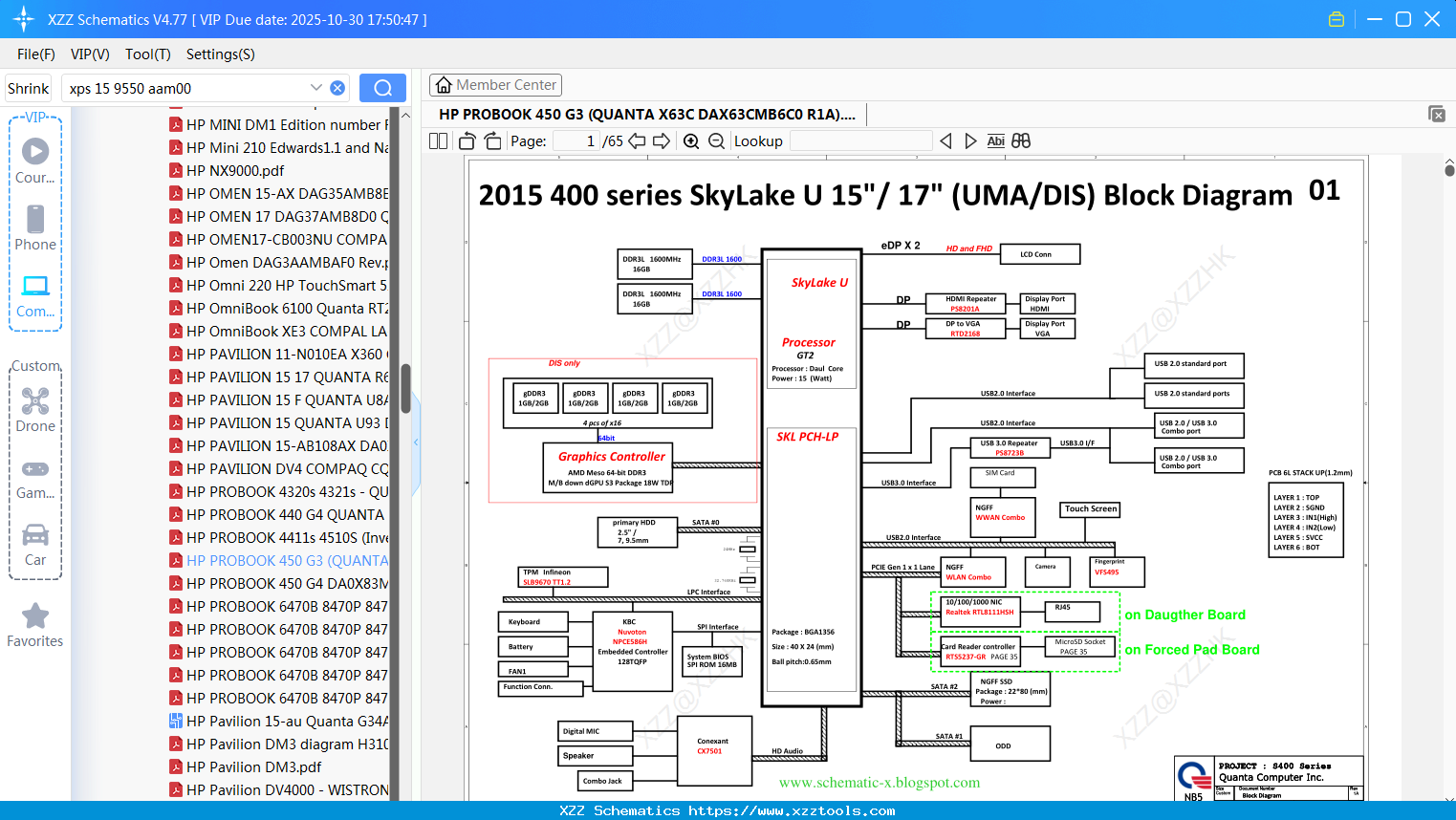Rotate page counterclockwise
The width and height of the screenshot is (1456, 820).
[467, 140]
